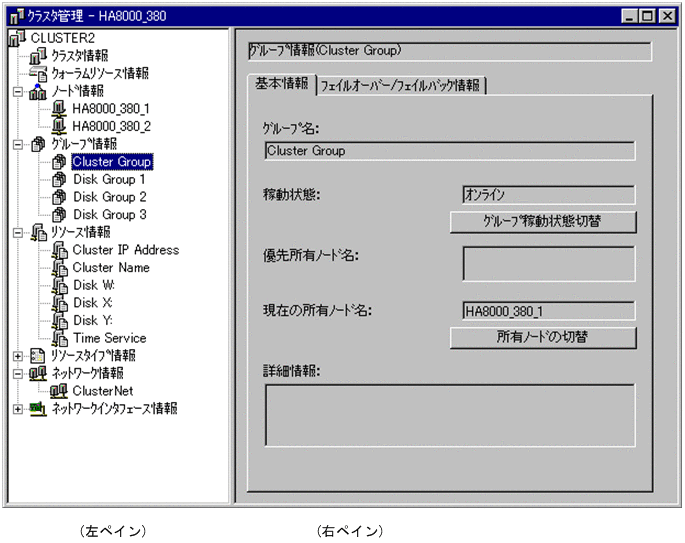Open the フェイルオーバー/フェイルバック情報 tab
Image resolution: width=685 pixels, height=543 pixels.
click(401, 85)
